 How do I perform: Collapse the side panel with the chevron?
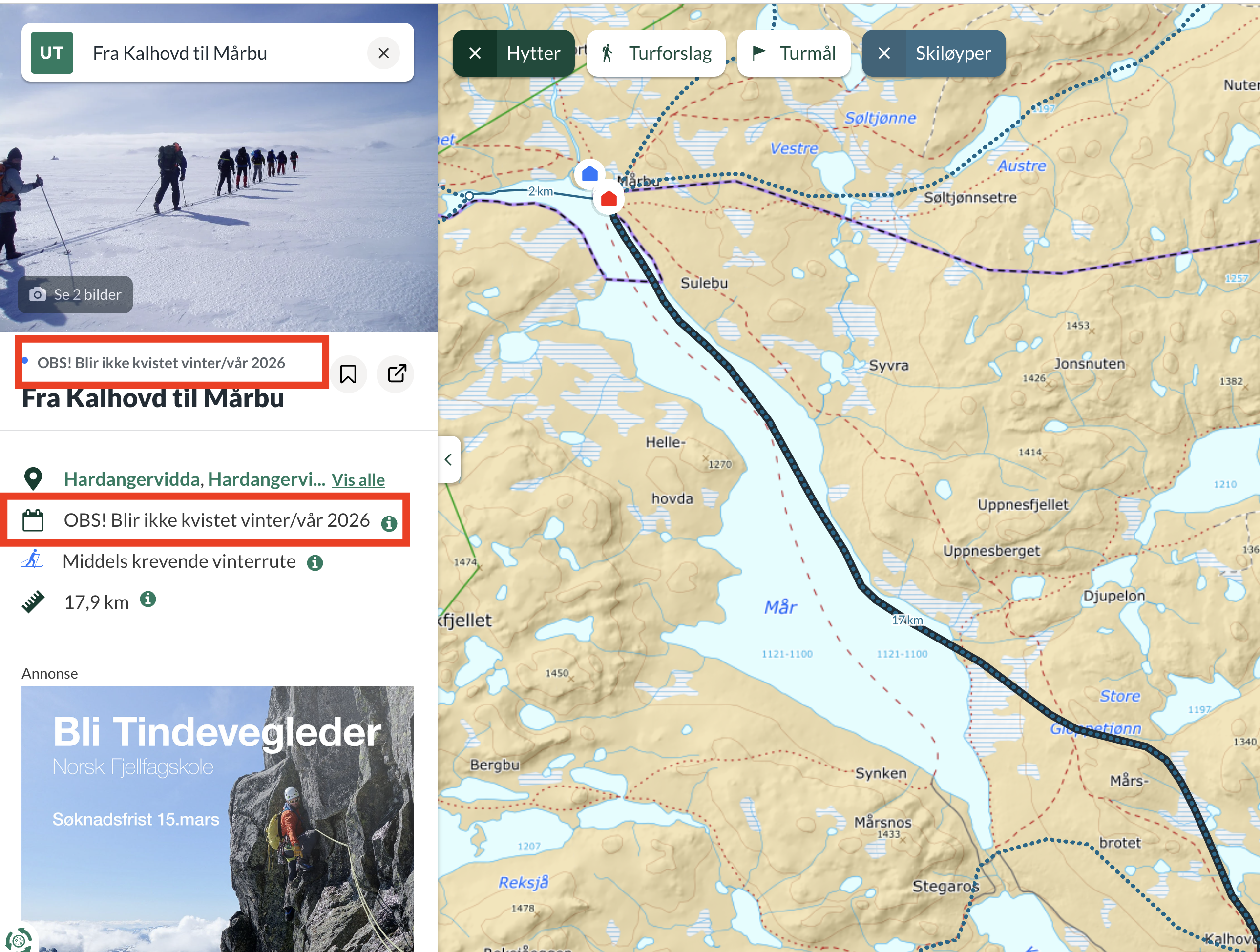click(449, 459)
